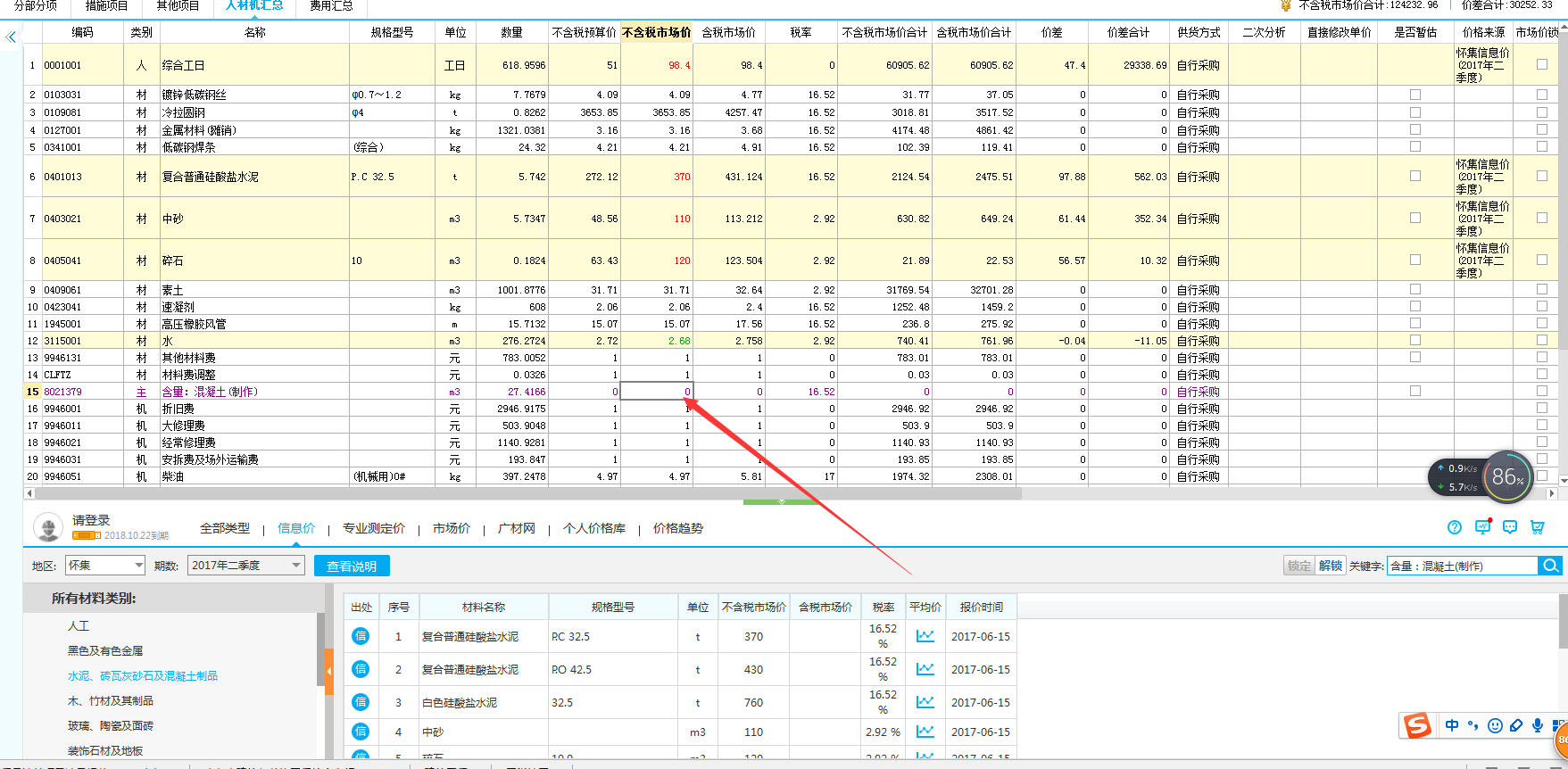The height and width of the screenshot is (769, 1568).
Task: Click the keyword search input field
Action: coord(1463,566)
